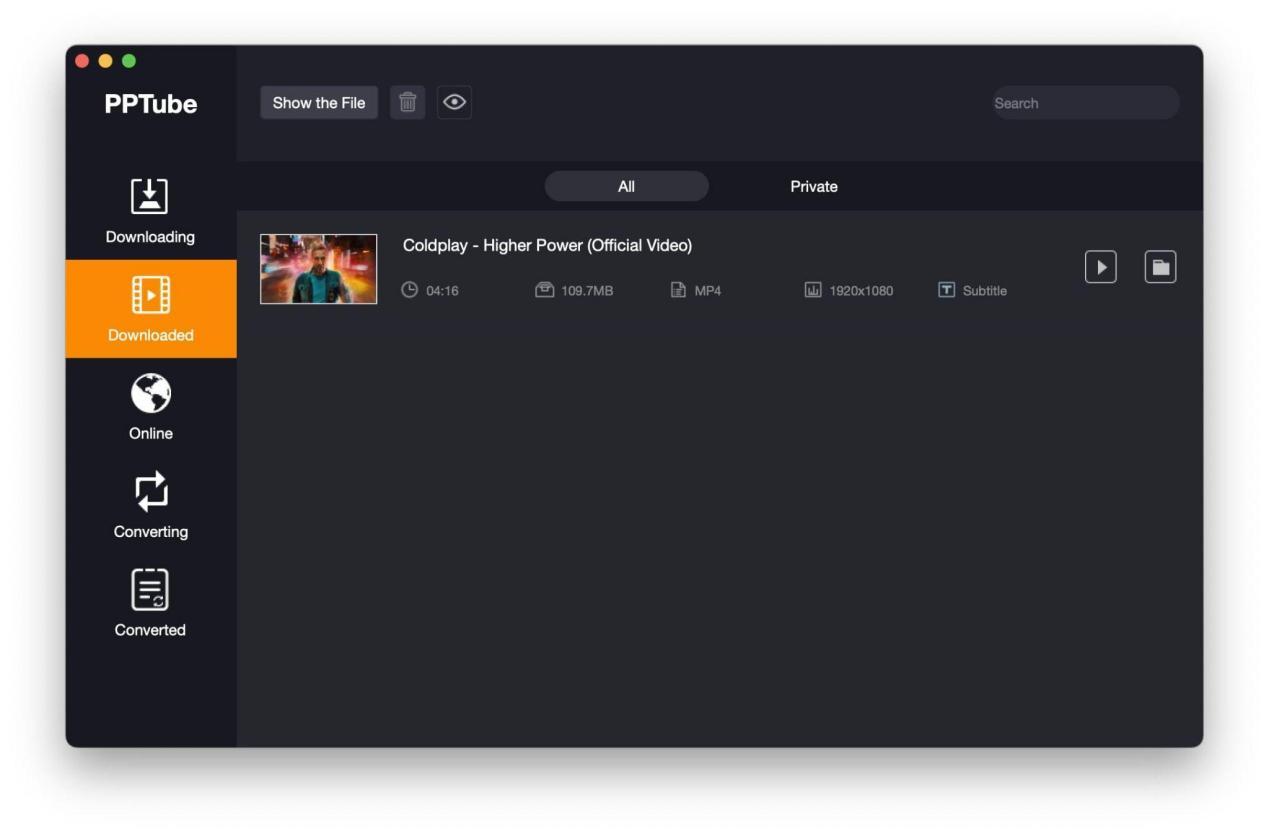
Task: Go to the Converting section
Action: (150, 505)
